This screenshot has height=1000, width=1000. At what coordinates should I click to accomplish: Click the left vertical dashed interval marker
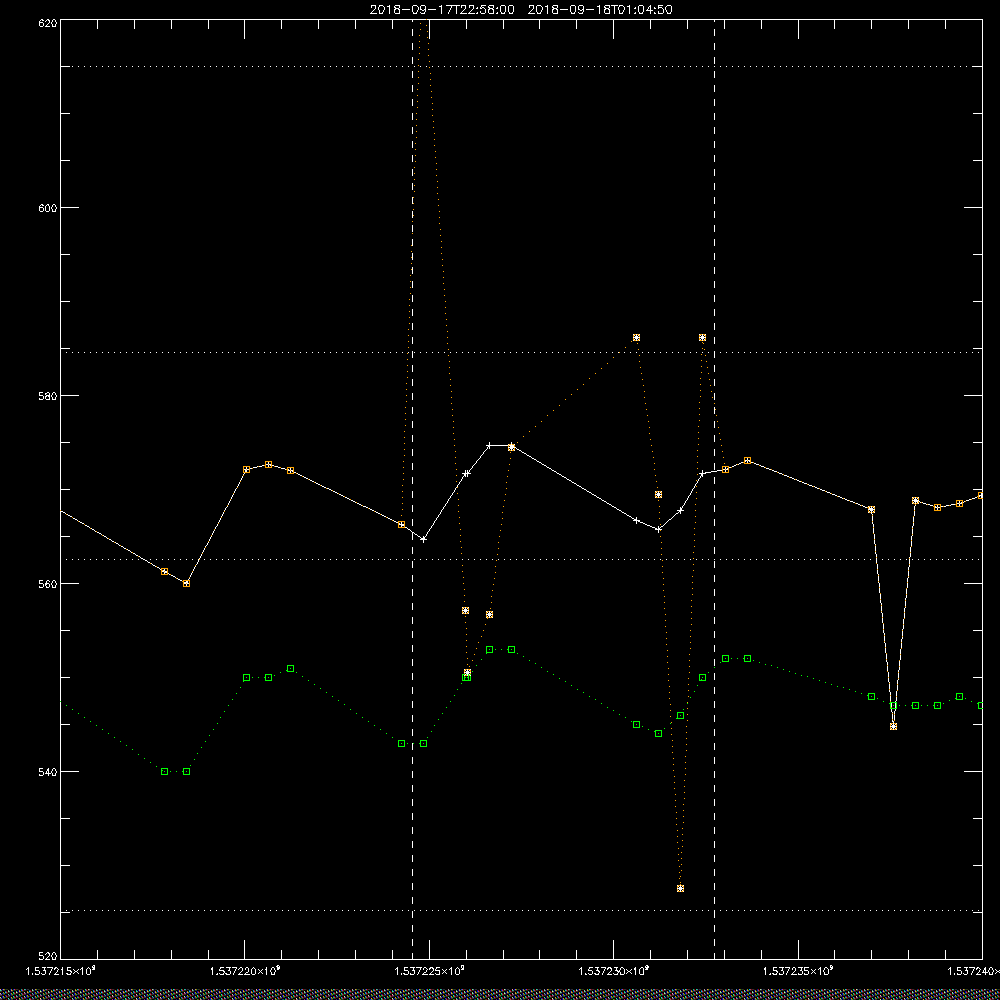[x=413, y=489]
